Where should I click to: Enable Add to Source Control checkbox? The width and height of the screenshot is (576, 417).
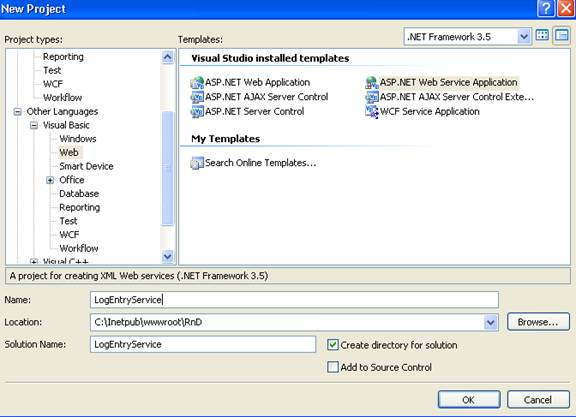tap(333, 367)
